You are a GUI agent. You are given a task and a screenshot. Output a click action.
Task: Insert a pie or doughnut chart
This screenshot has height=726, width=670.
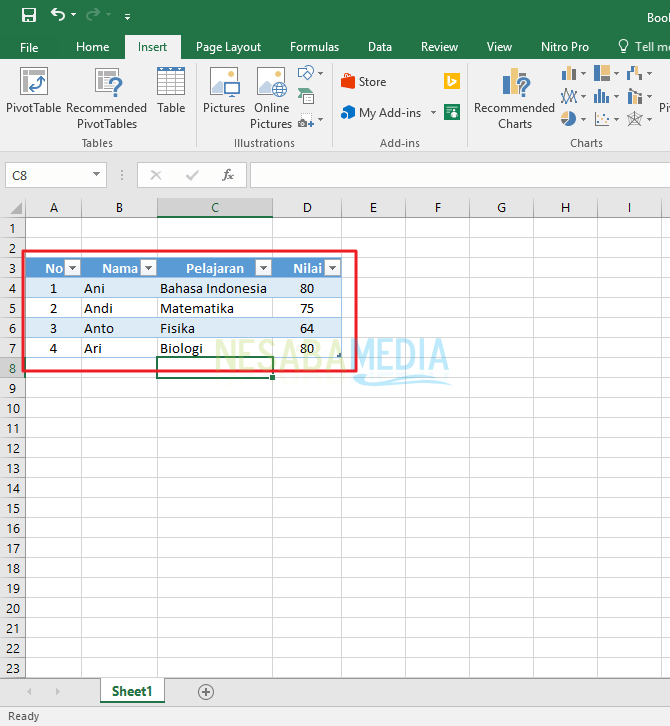569,119
